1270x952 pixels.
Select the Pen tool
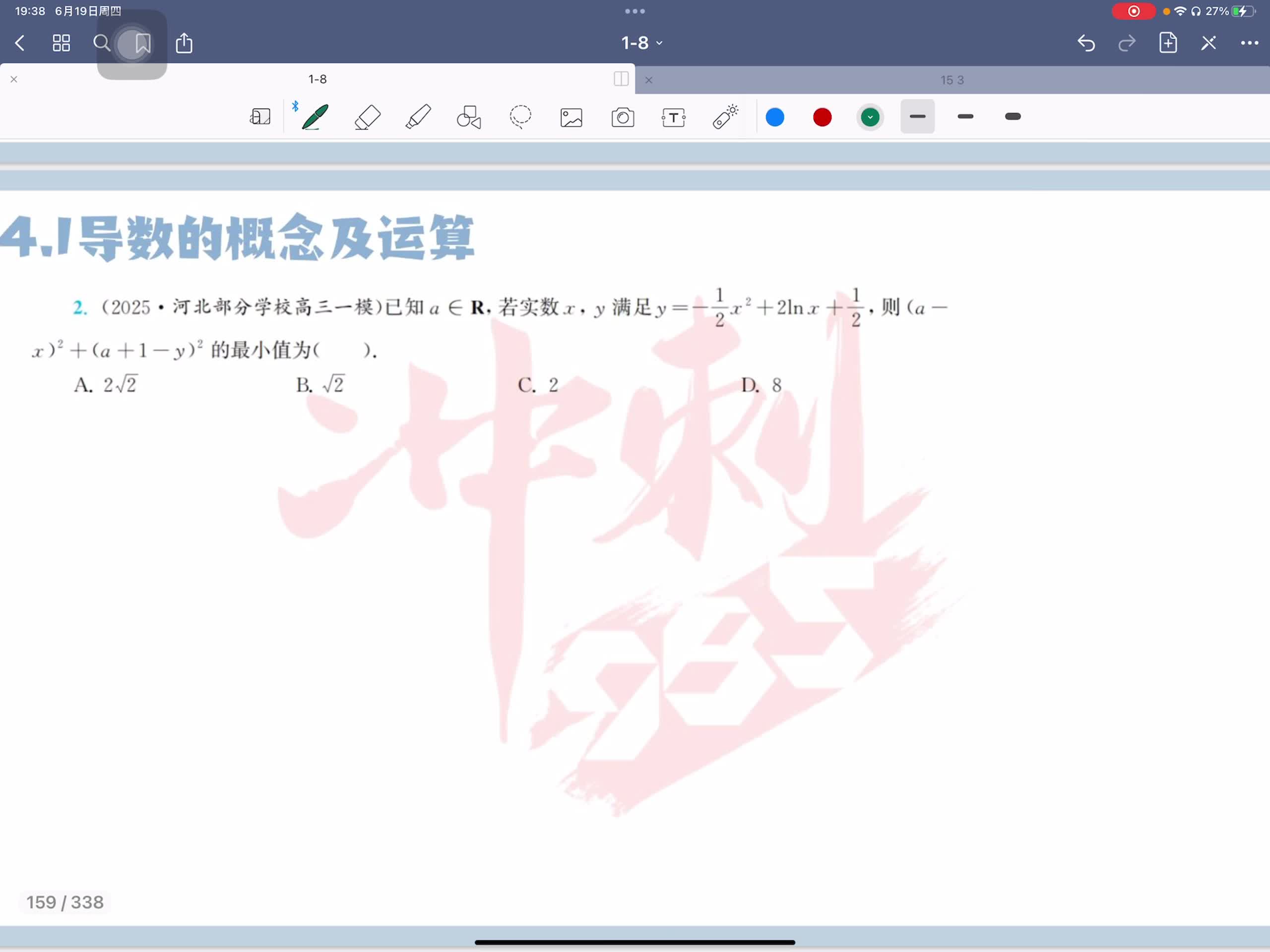(315, 117)
